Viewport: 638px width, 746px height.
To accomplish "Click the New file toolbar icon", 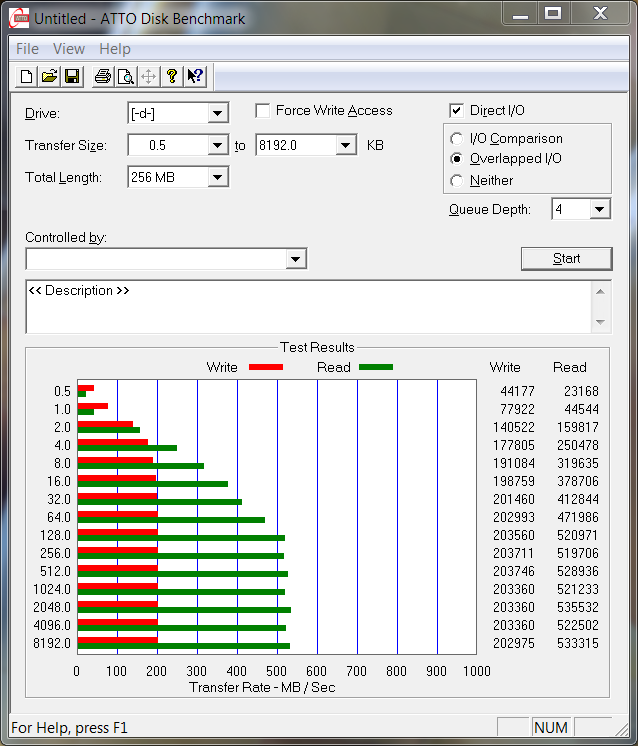I will 27,77.
